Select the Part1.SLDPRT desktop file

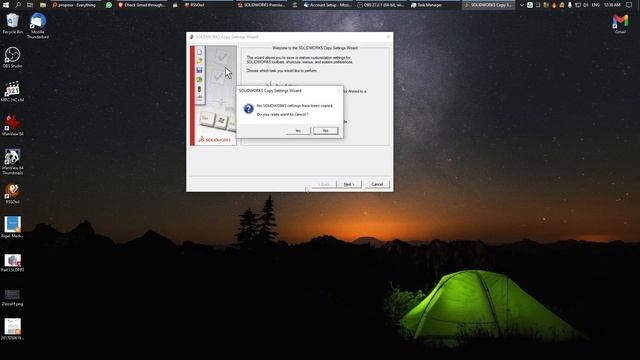(x=12, y=262)
